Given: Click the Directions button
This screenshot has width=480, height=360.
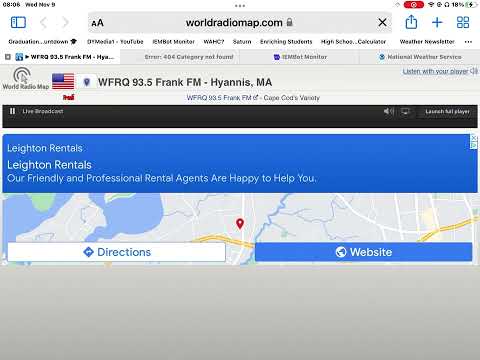Looking at the screenshot, I should point(116,252).
